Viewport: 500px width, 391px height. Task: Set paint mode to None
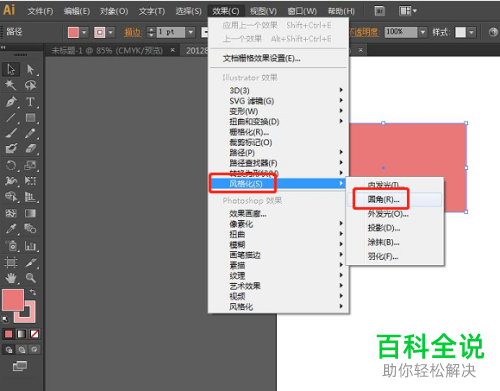34,334
